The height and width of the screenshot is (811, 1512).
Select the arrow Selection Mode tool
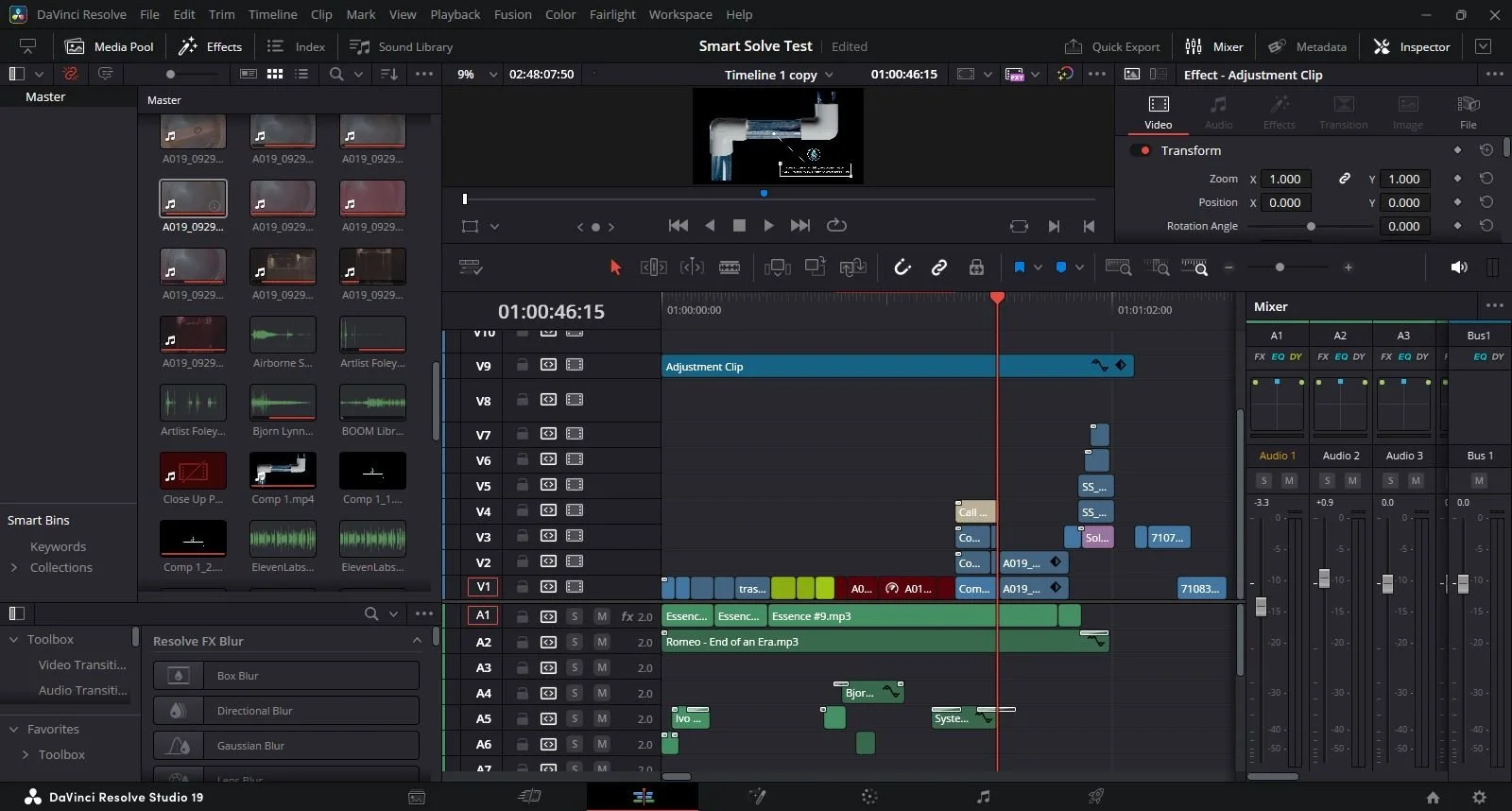[x=615, y=267]
